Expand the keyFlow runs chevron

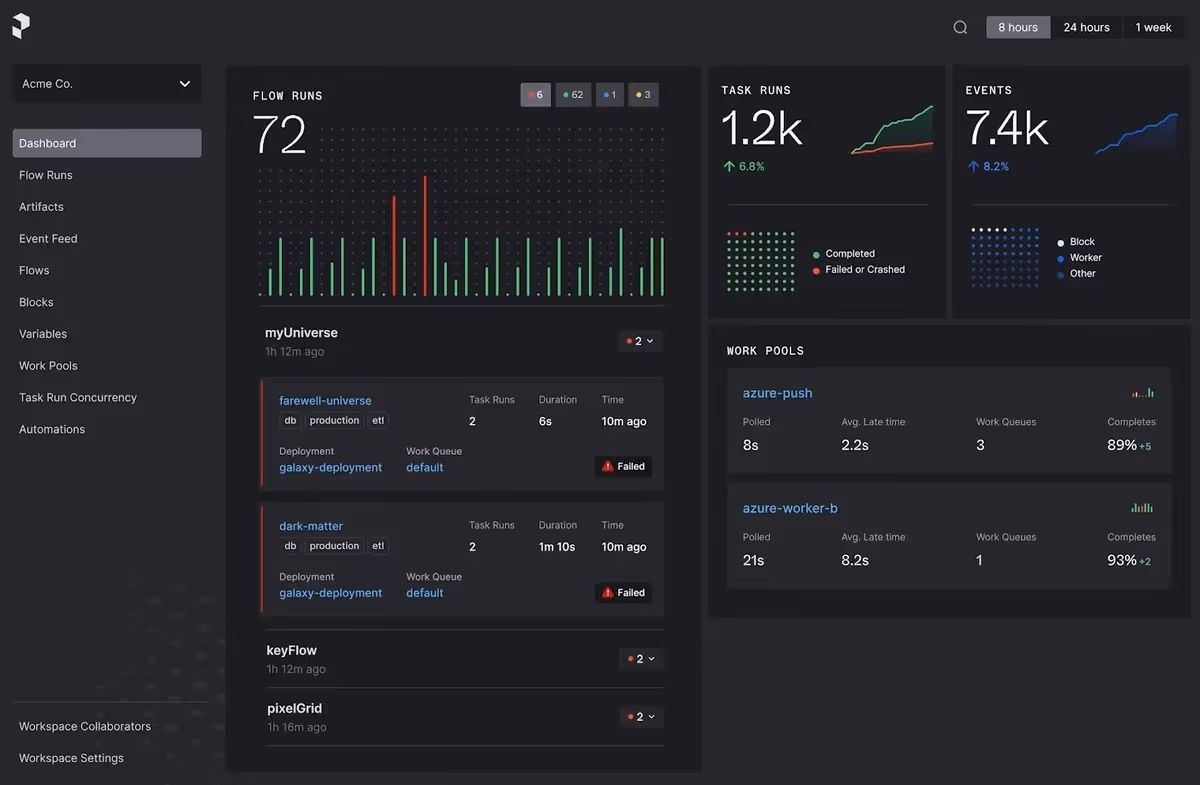tap(640, 659)
